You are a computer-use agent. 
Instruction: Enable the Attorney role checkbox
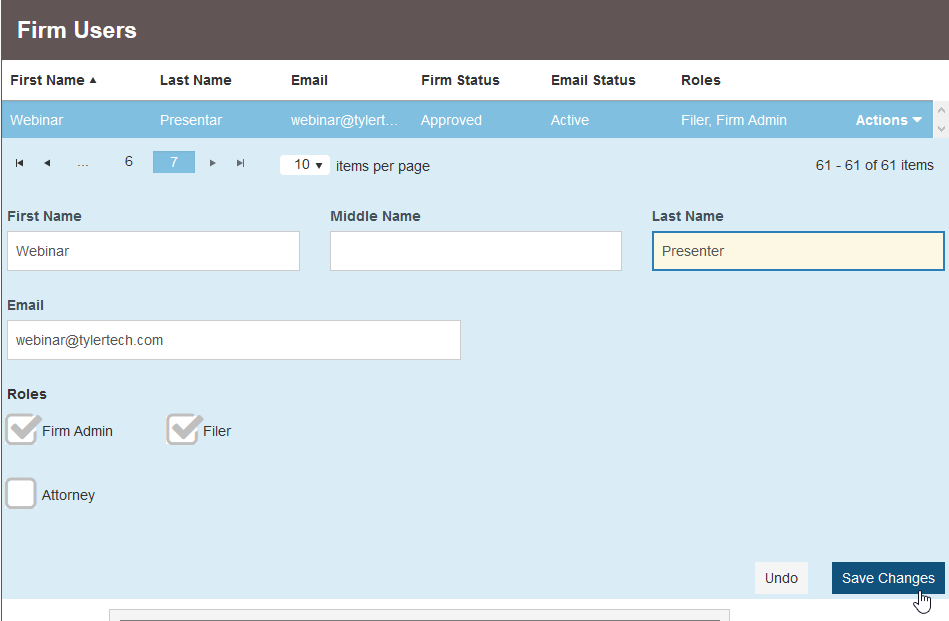[x=21, y=493]
